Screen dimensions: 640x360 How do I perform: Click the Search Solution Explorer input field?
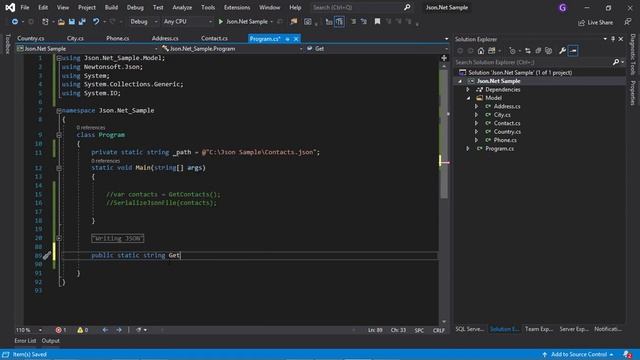click(532, 62)
